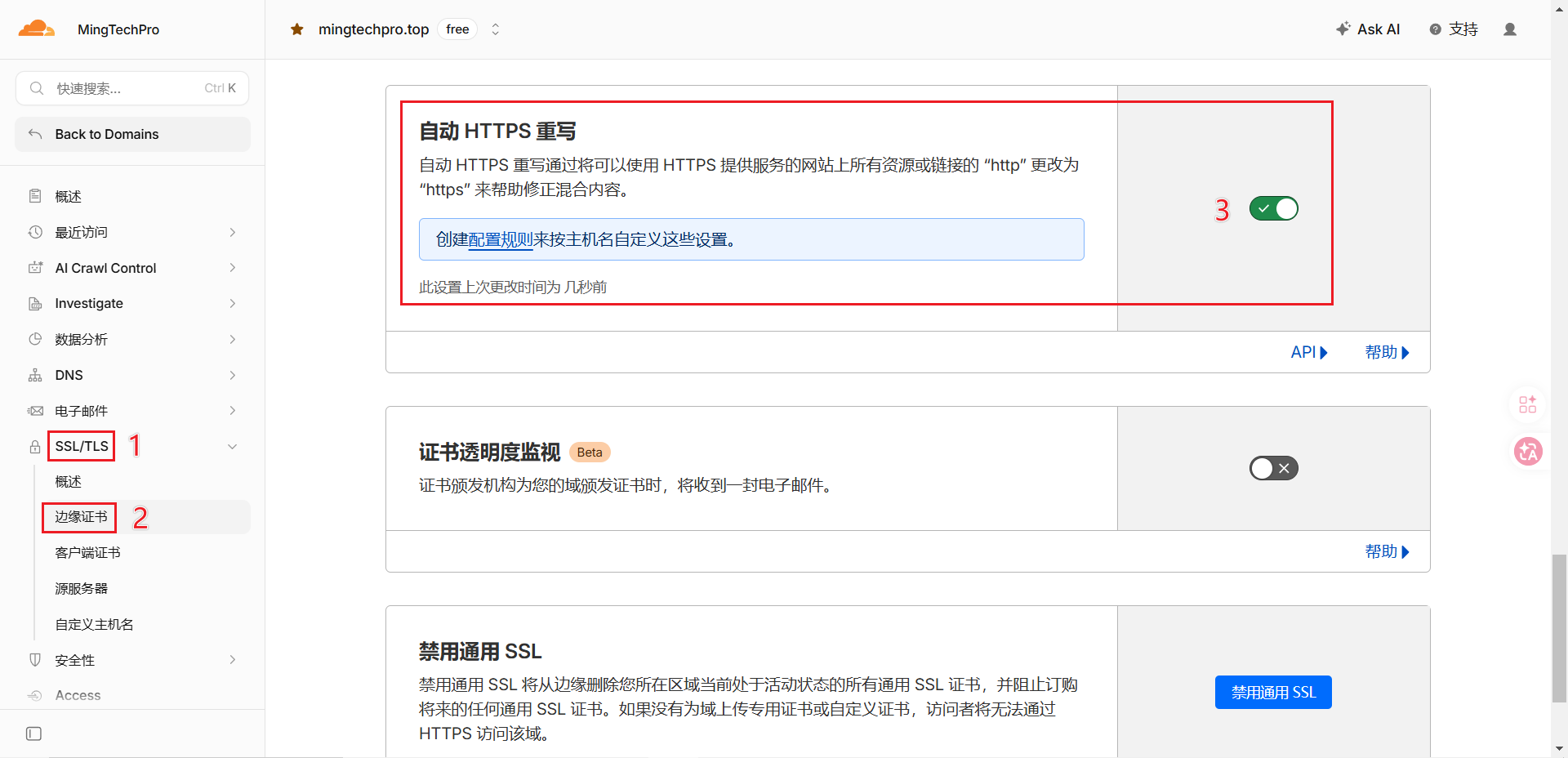Image resolution: width=1568 pixels, height=758 pixels.
Task: Click the floating translate extension icon
Action: (1528, 451)
